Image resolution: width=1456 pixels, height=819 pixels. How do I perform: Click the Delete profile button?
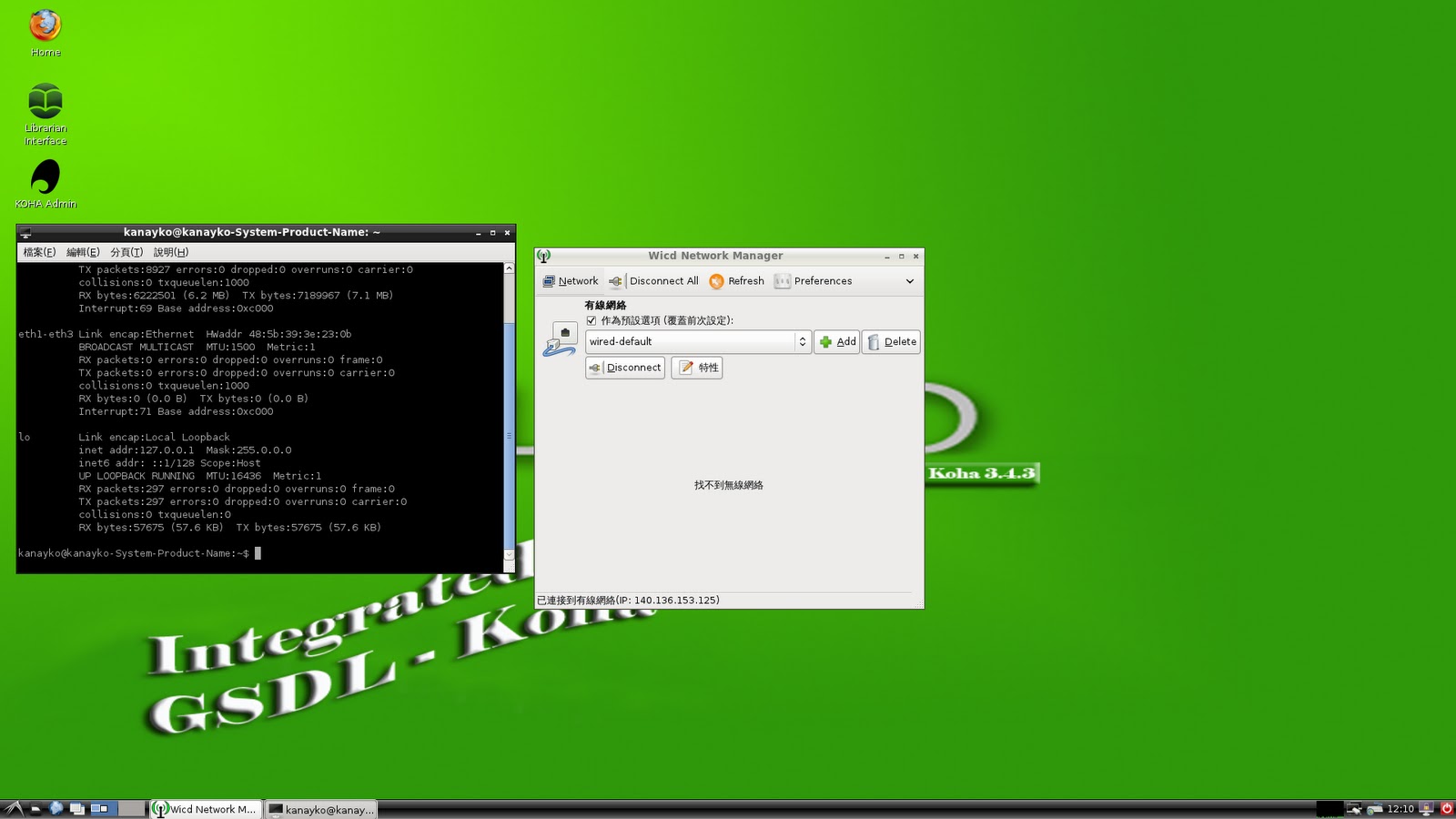tap(891, 342)
